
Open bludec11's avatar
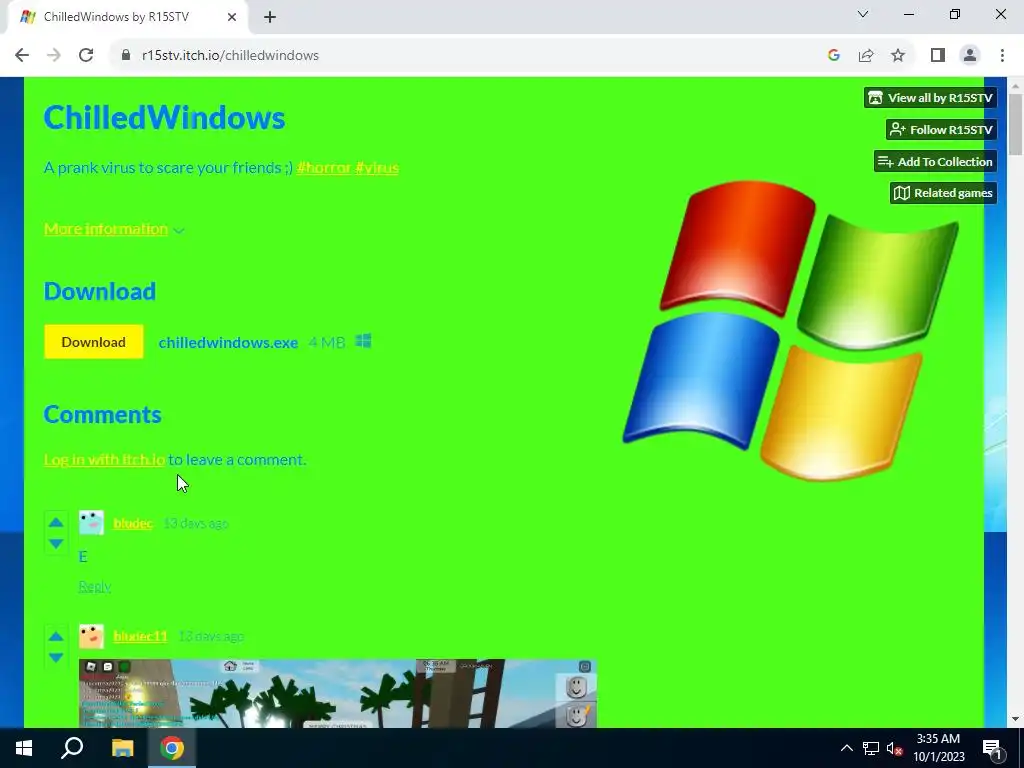tap(91, 636)
